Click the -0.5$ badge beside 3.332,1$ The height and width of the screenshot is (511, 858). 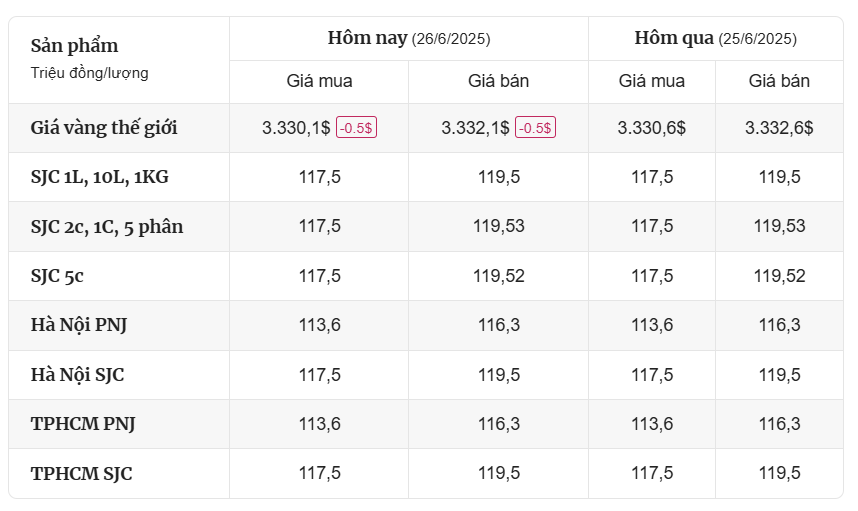tap(535, 127)
